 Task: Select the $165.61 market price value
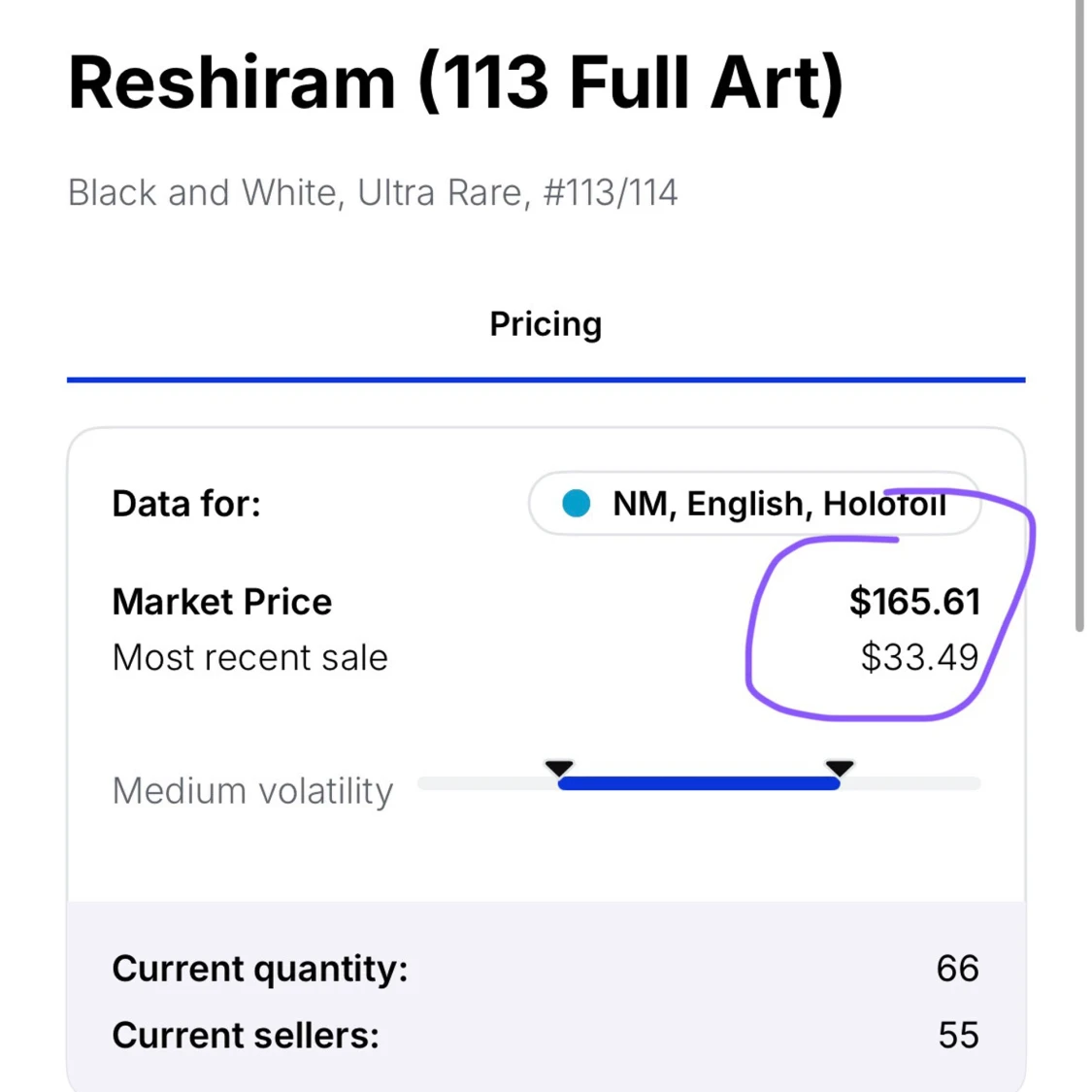coord(914,602)
